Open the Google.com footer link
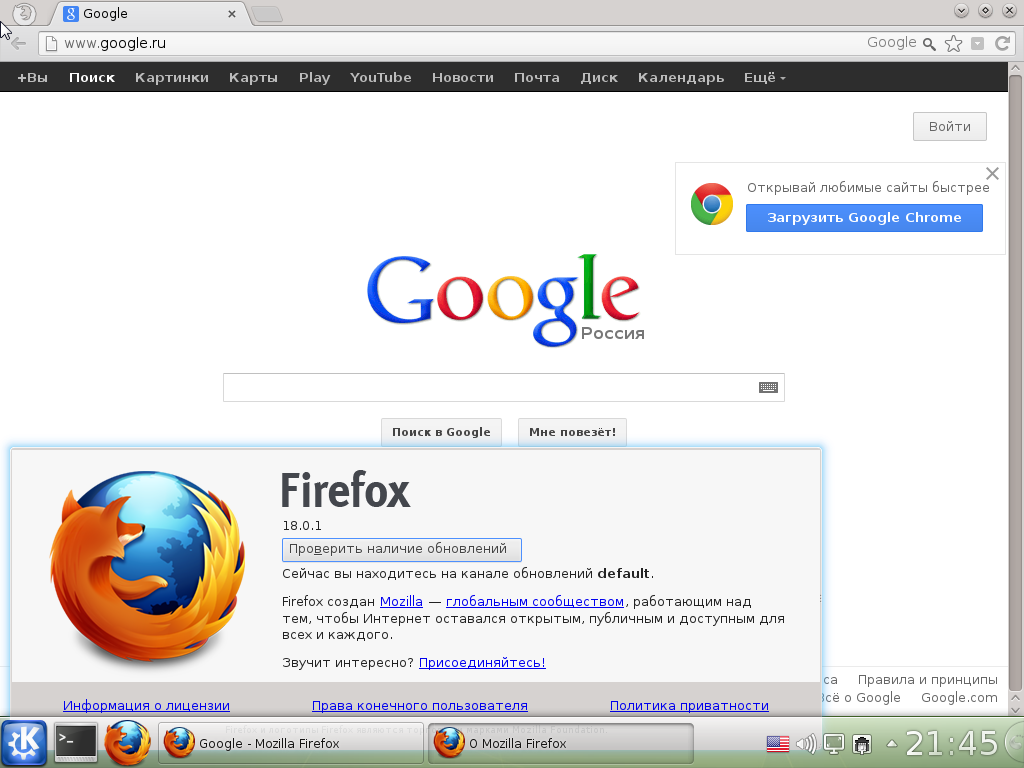 point(959,698)
